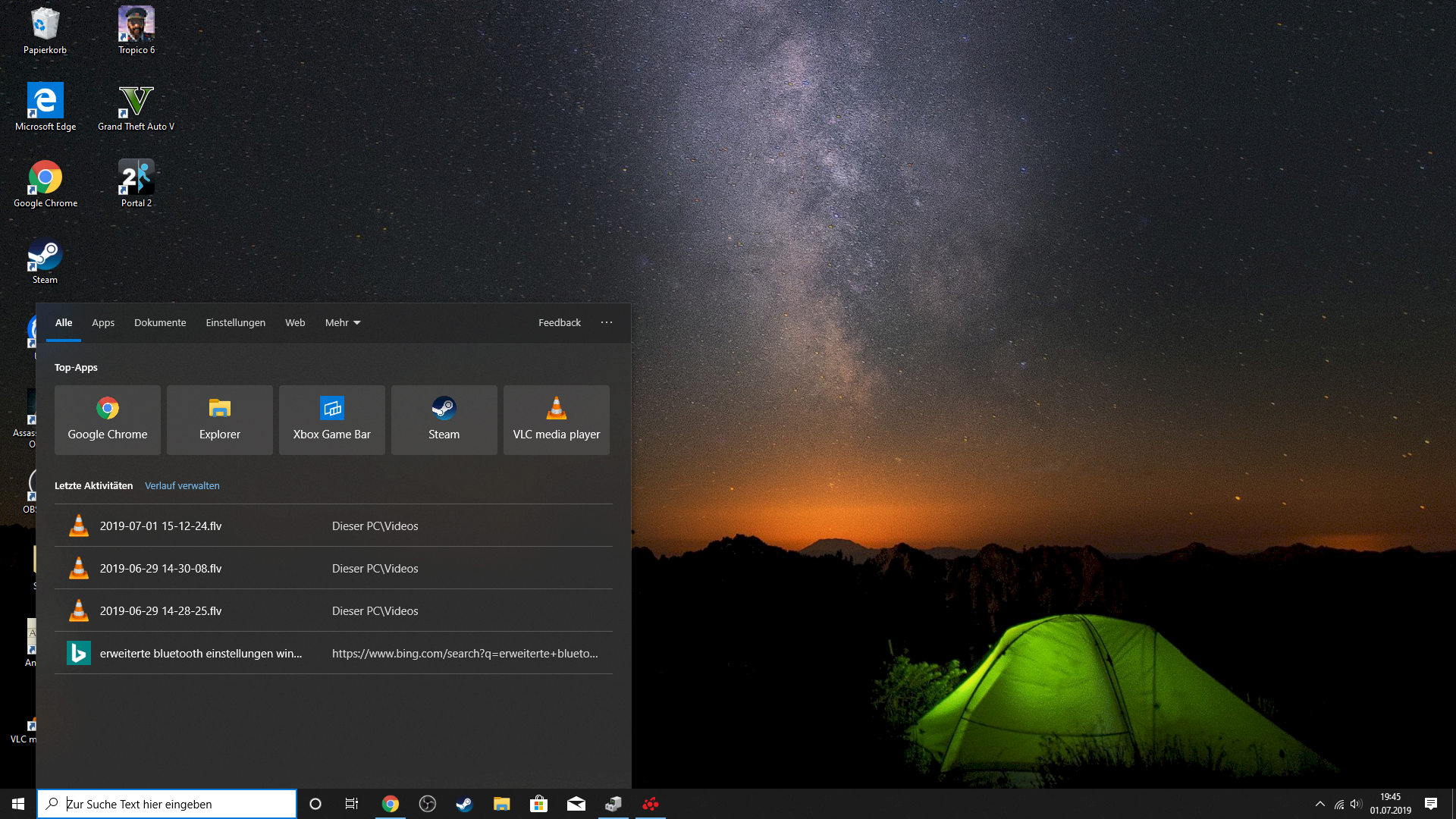Open Google Chrome from Top-Apps tiles
This screenshot has width=1456, height=819.
coord(107,419)
